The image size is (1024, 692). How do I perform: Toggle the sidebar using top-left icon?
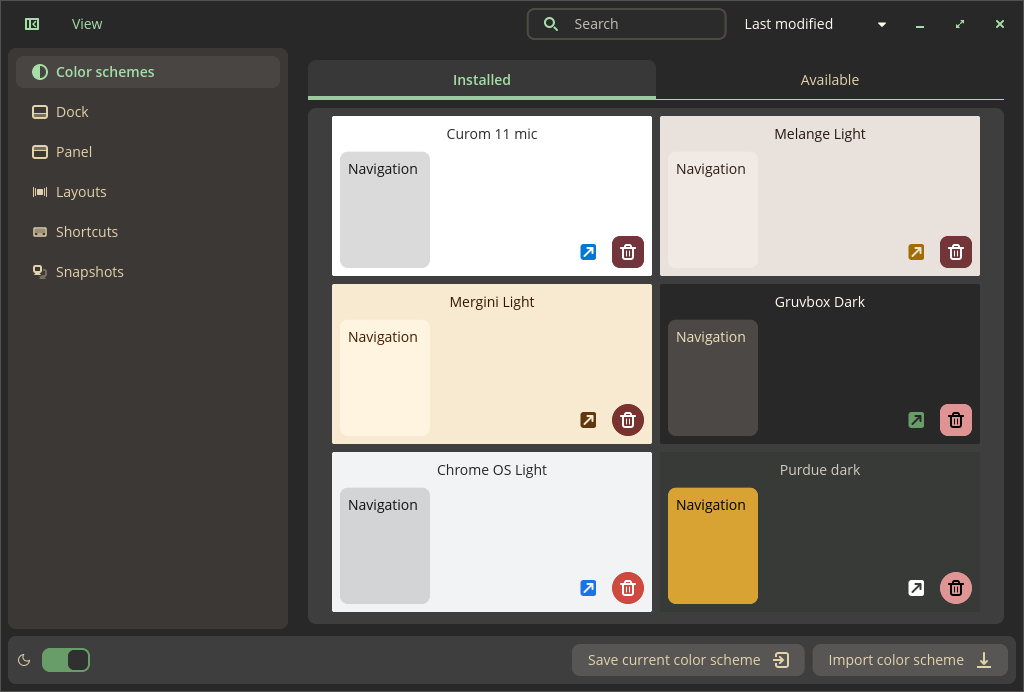point(32,24)
